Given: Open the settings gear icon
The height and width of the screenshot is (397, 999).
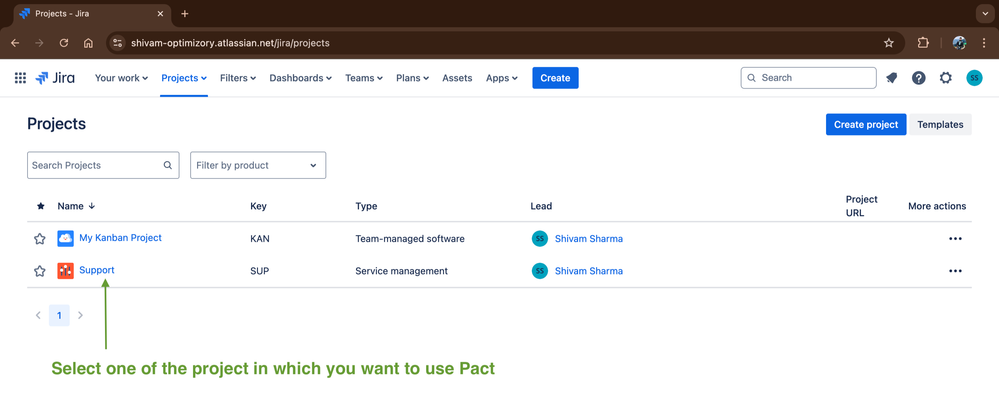Looking at the screenshot, I should [946, 78].
